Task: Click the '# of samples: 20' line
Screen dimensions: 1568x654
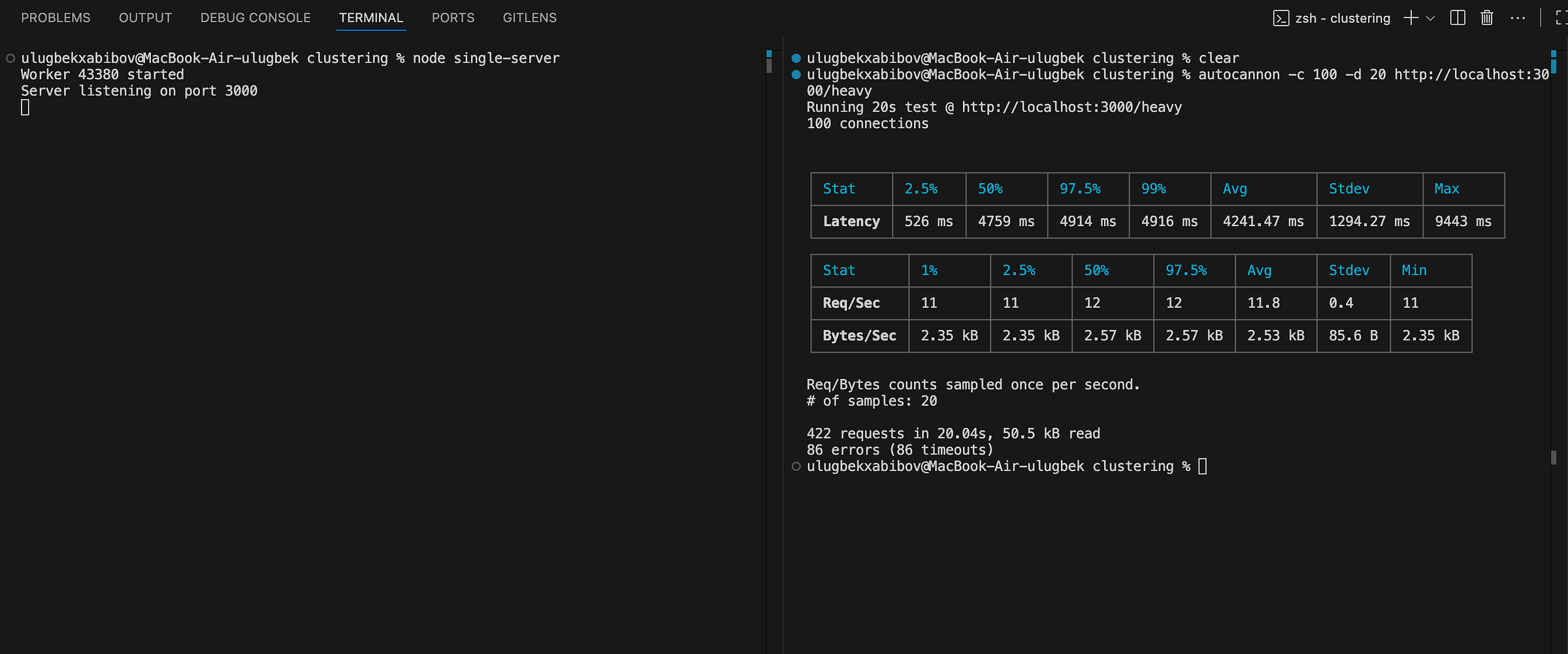Action: (872, 401)
